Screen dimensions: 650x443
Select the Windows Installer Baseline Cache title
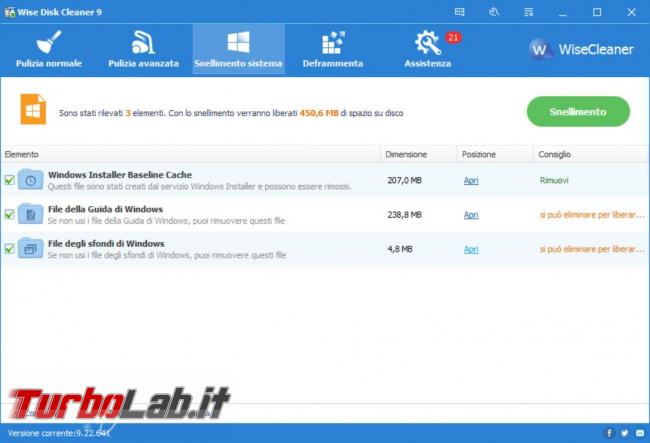pyautogui.click(x=120, y=175)
